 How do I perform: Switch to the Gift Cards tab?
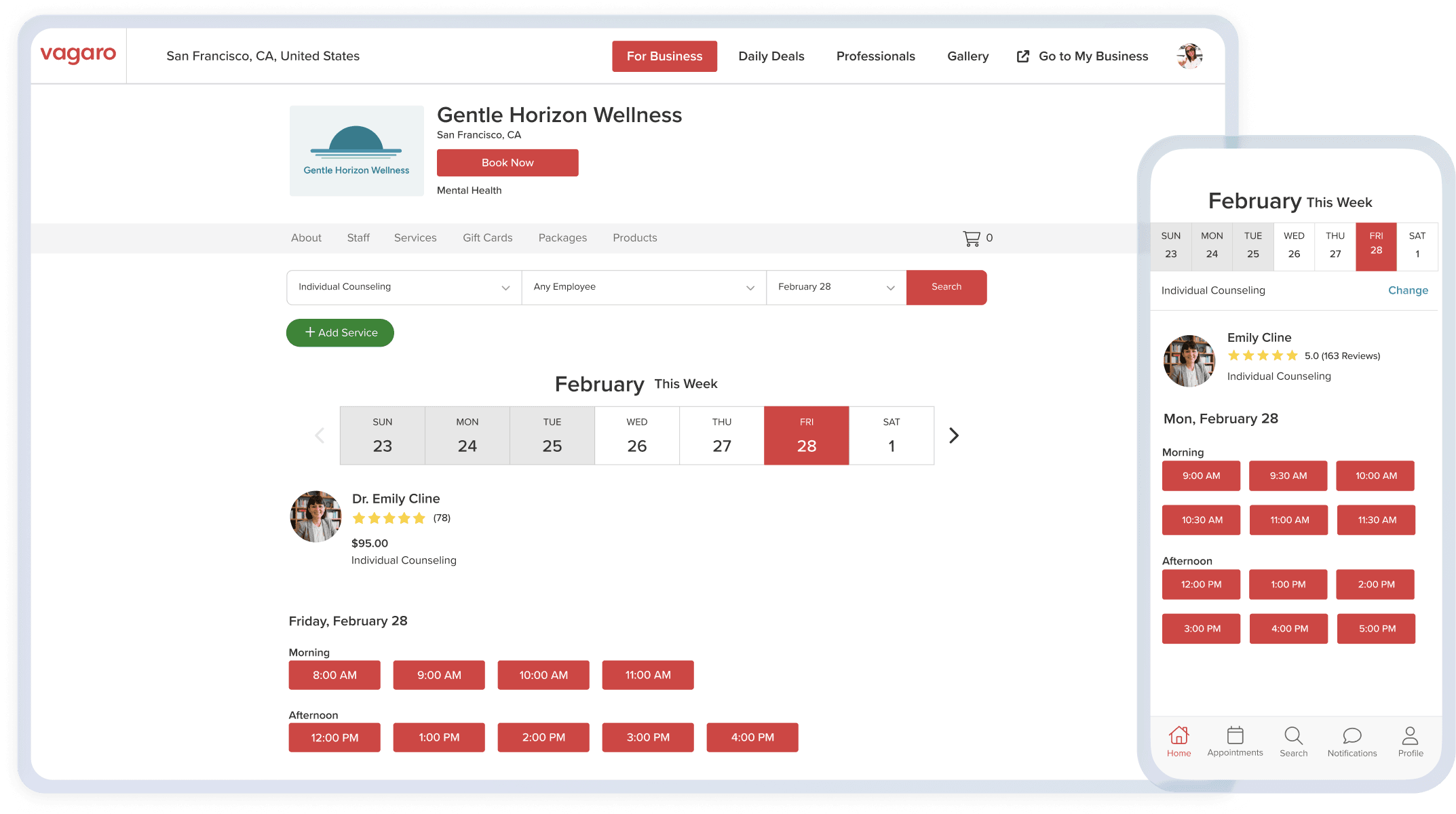[487, 238]
